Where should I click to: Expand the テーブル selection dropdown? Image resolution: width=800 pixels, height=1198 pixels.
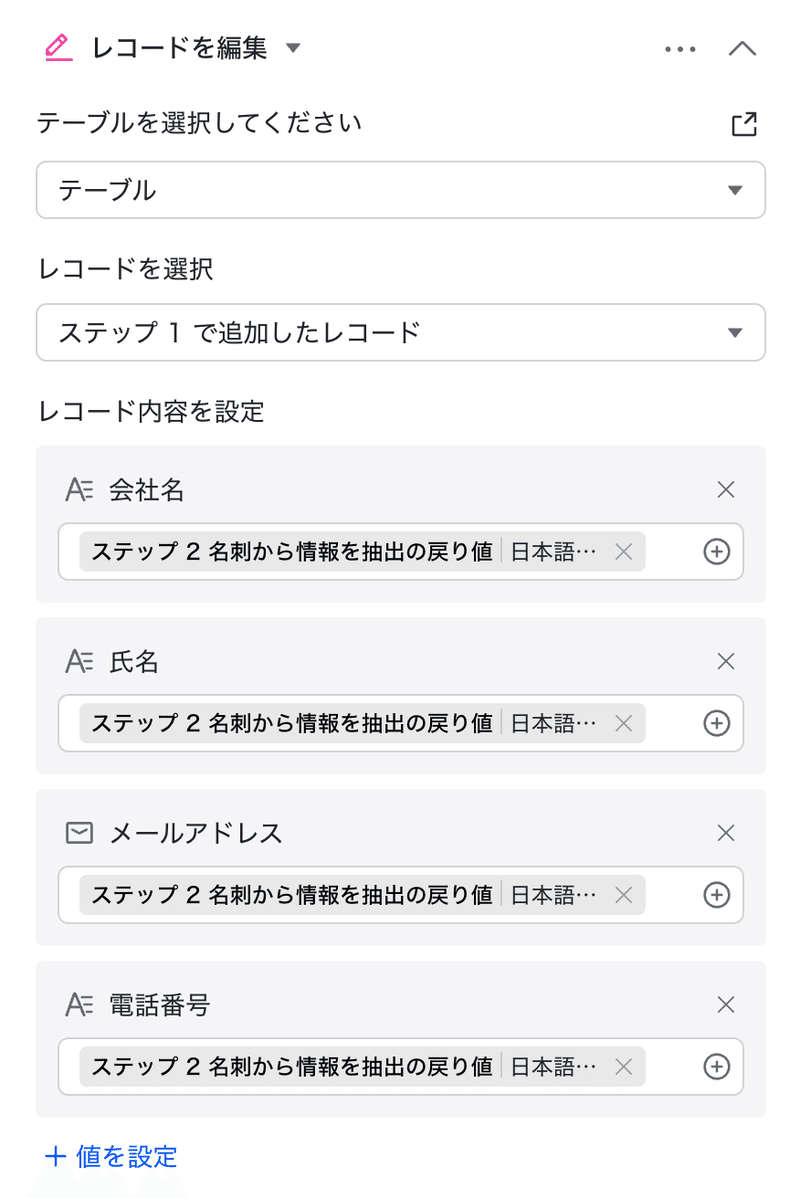(400, 190)
